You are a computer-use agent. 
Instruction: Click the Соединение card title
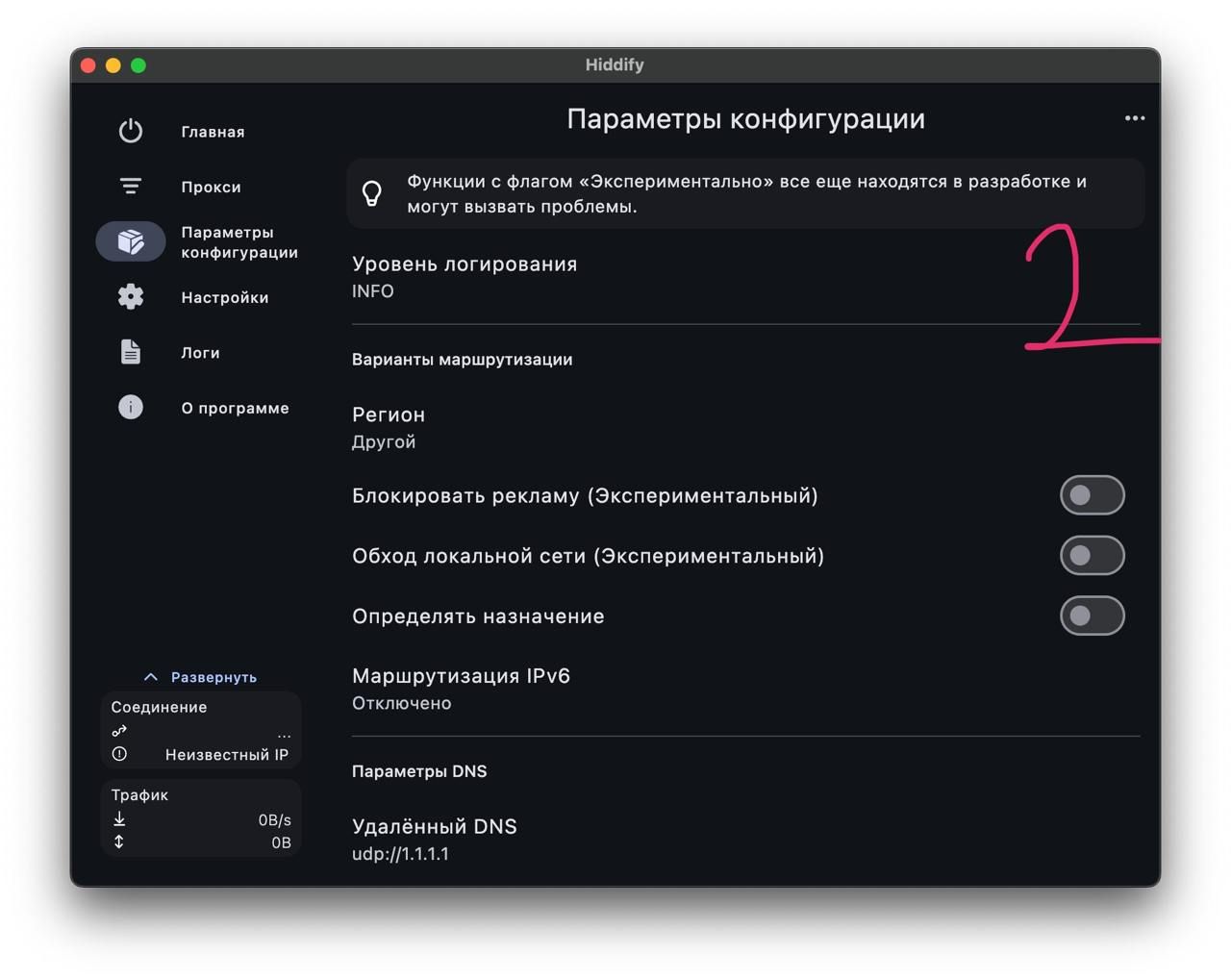(159, 707)
